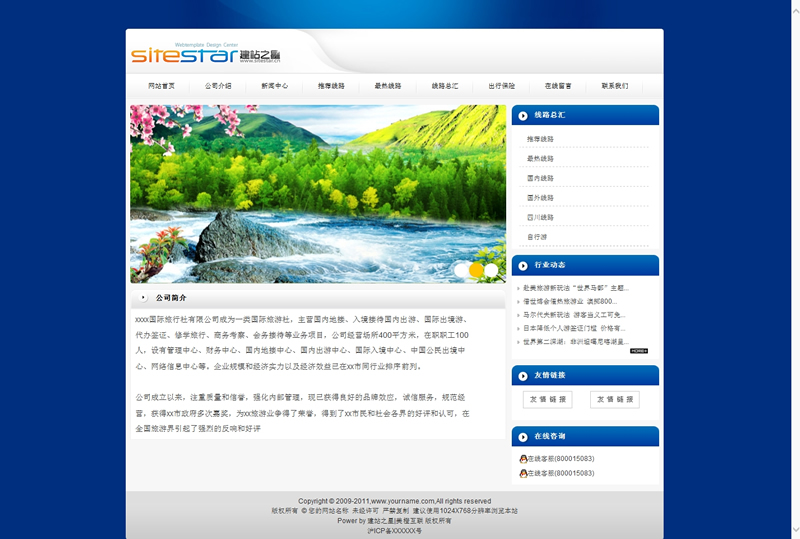
Task: Click the arrow icon beside 行业动态 header
Action: [x=523, y=265]
